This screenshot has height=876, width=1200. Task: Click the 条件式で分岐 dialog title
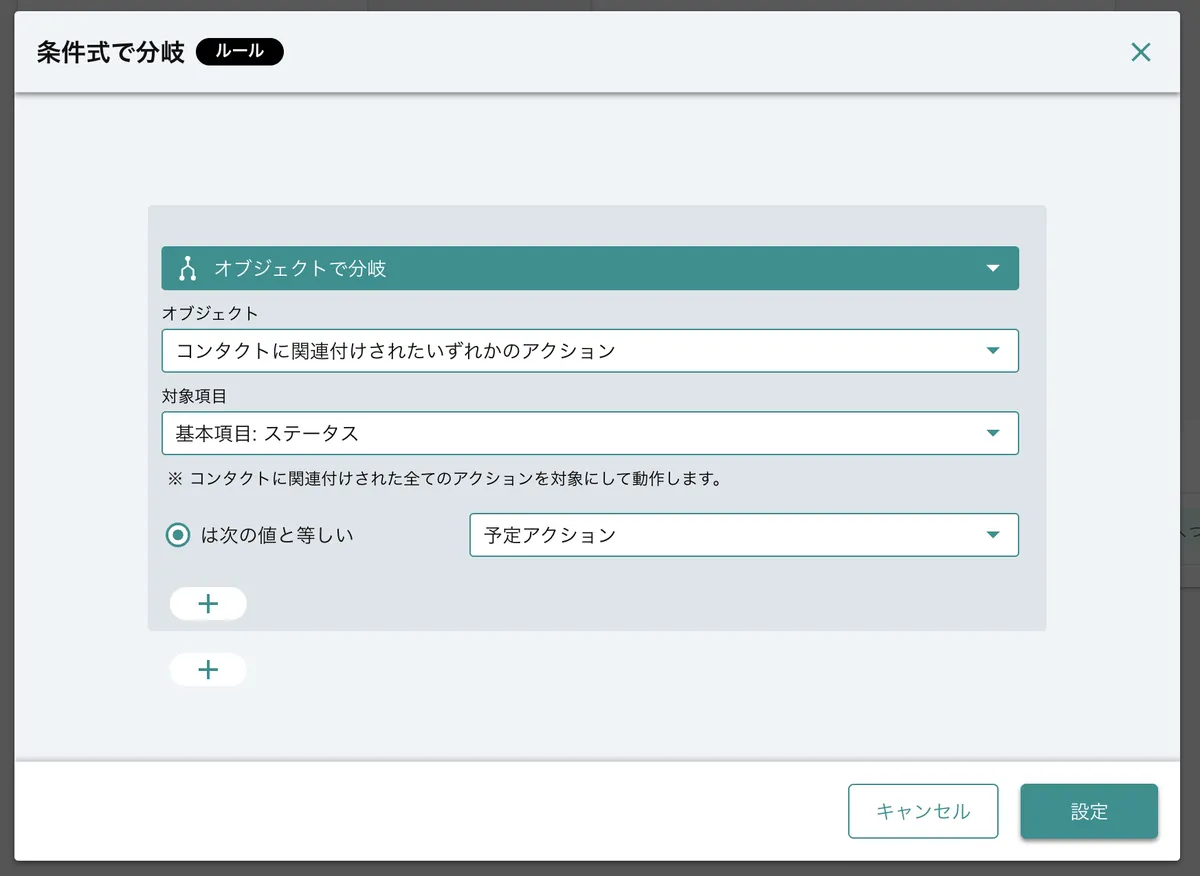tap(111, 52)
